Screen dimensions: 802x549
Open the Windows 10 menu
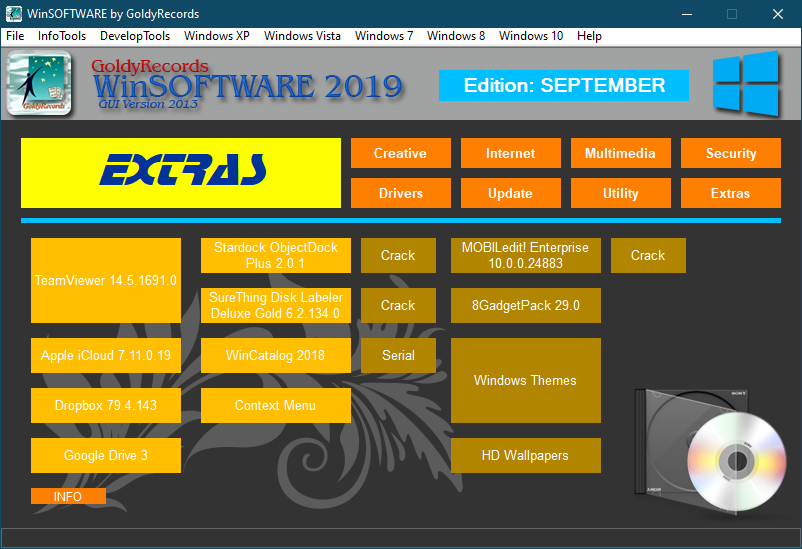point(531,36)
